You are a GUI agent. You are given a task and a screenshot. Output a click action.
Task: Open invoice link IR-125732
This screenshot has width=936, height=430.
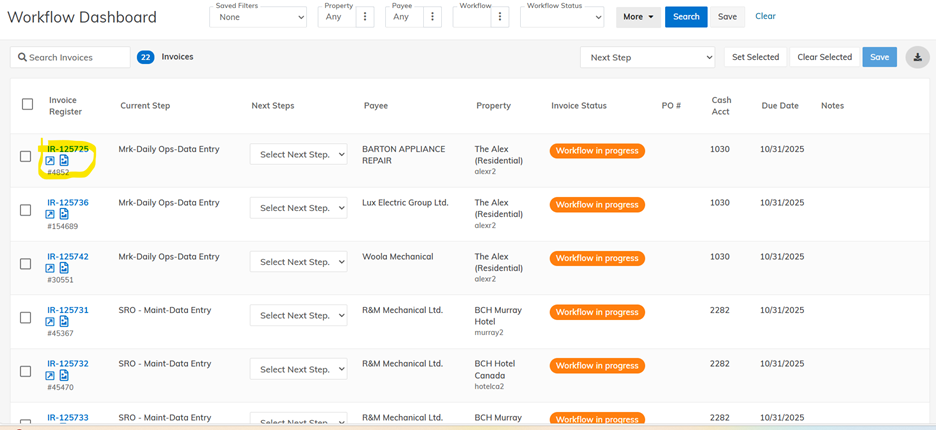tap(68, 364)
